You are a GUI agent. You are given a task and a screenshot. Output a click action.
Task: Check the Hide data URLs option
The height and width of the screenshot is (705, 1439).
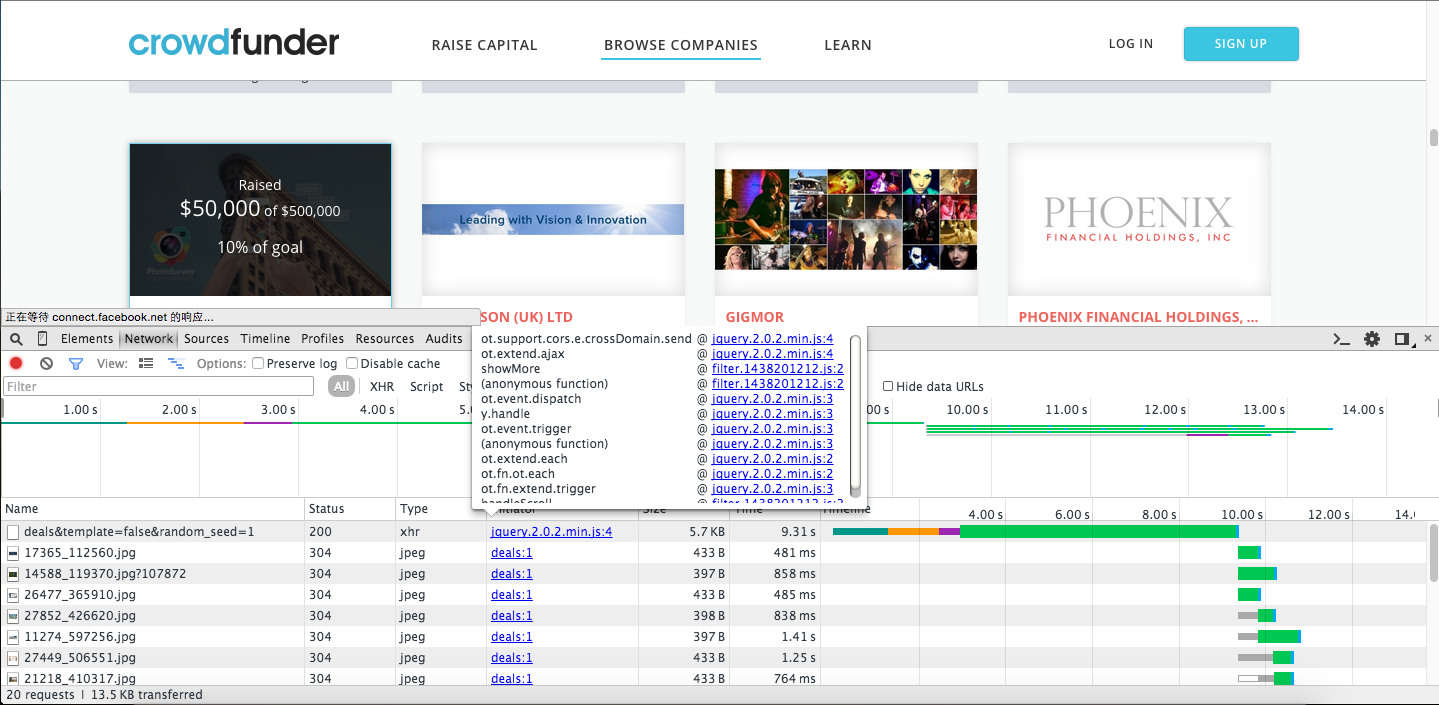coord(888,386)
